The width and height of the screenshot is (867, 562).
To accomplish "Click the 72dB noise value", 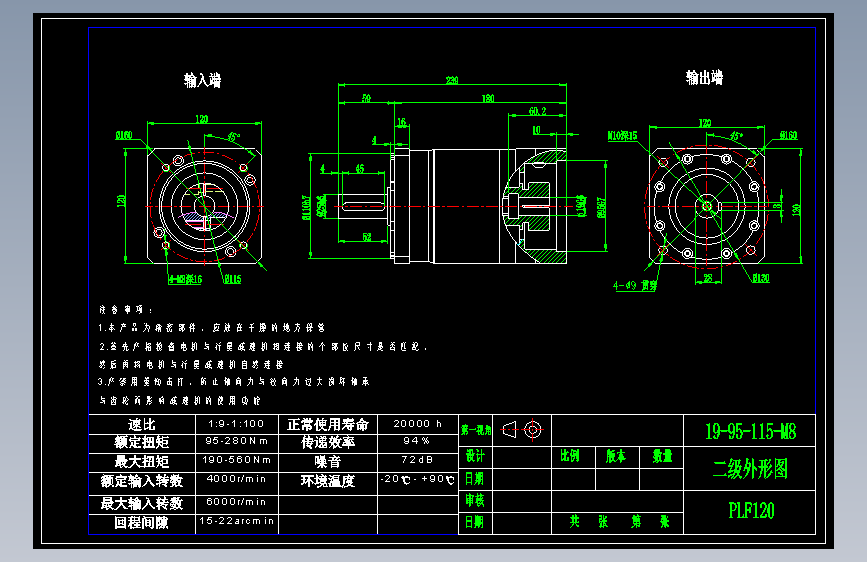I will click(417, 460).
